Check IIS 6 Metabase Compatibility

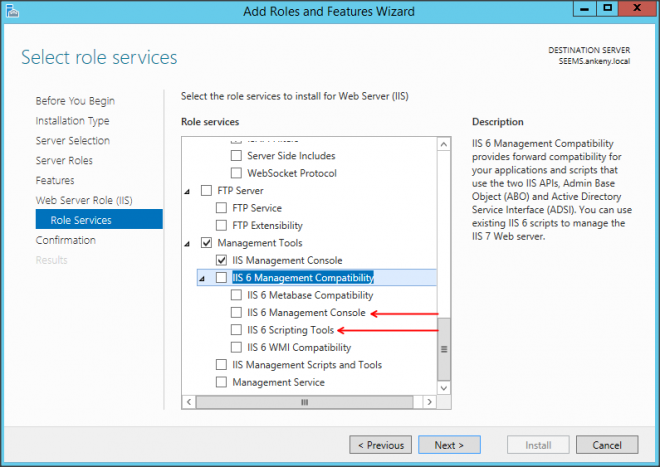pyautogui.click(x=237, y=295)
